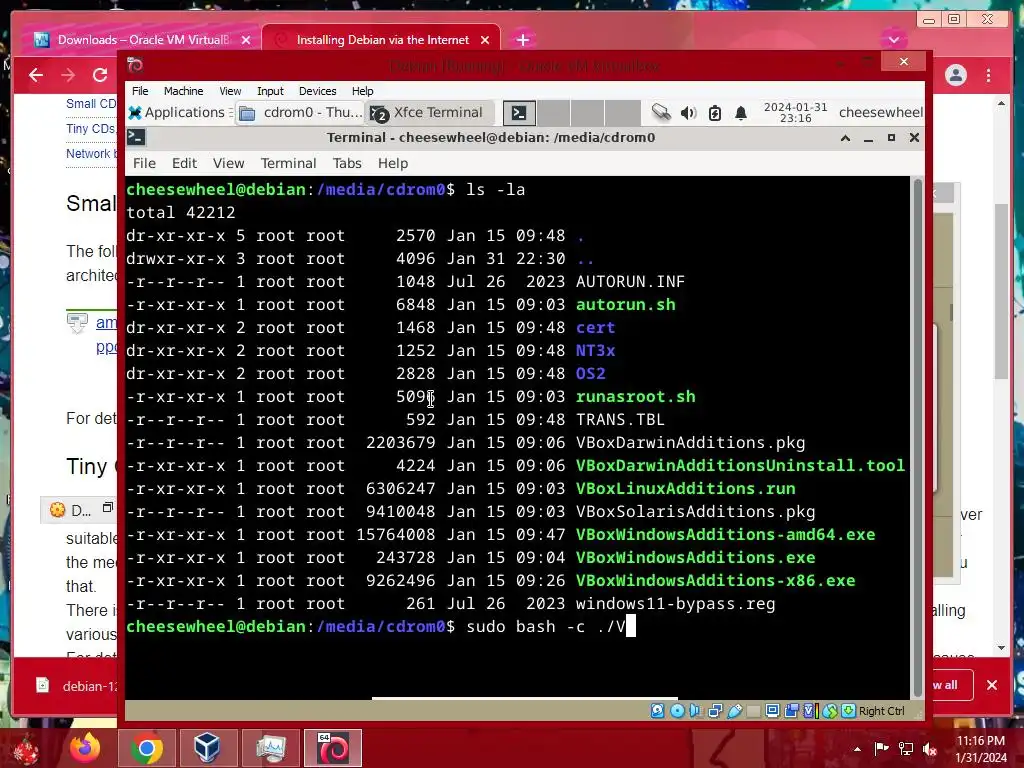Click the Network link on Debian page
This screenshot has height=768, width=1024.
(91, 153)
